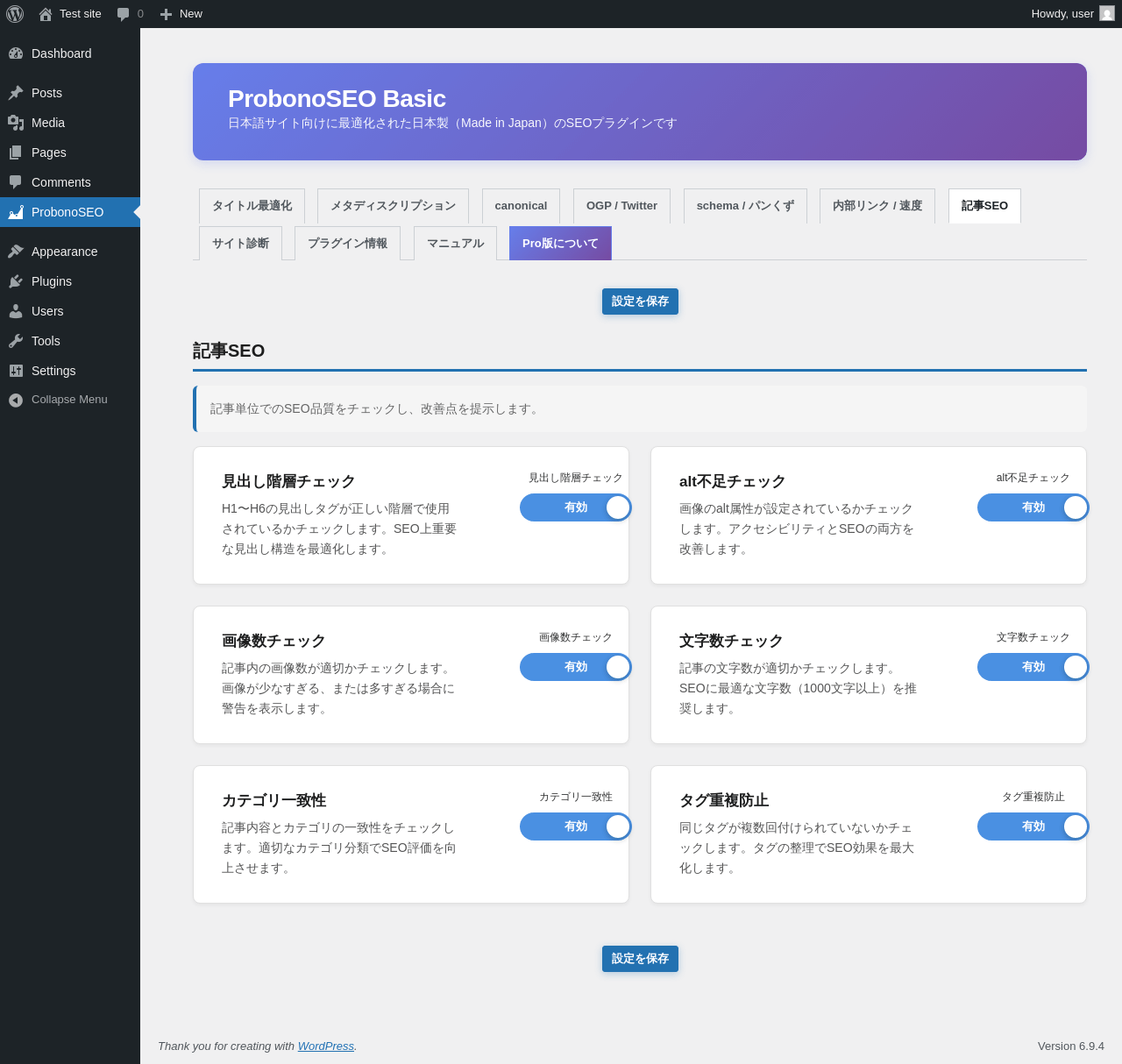
Task: Click the Version 6.9.4 text
Action: (1071, 1046)
